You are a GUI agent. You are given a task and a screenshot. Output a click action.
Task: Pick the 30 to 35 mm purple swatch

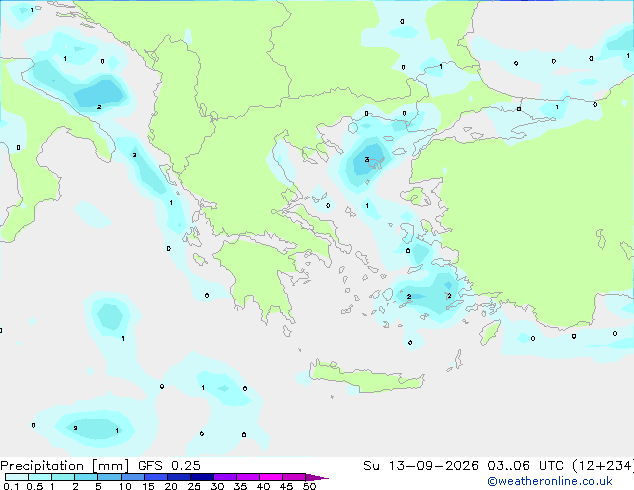[x=224, y=477]
